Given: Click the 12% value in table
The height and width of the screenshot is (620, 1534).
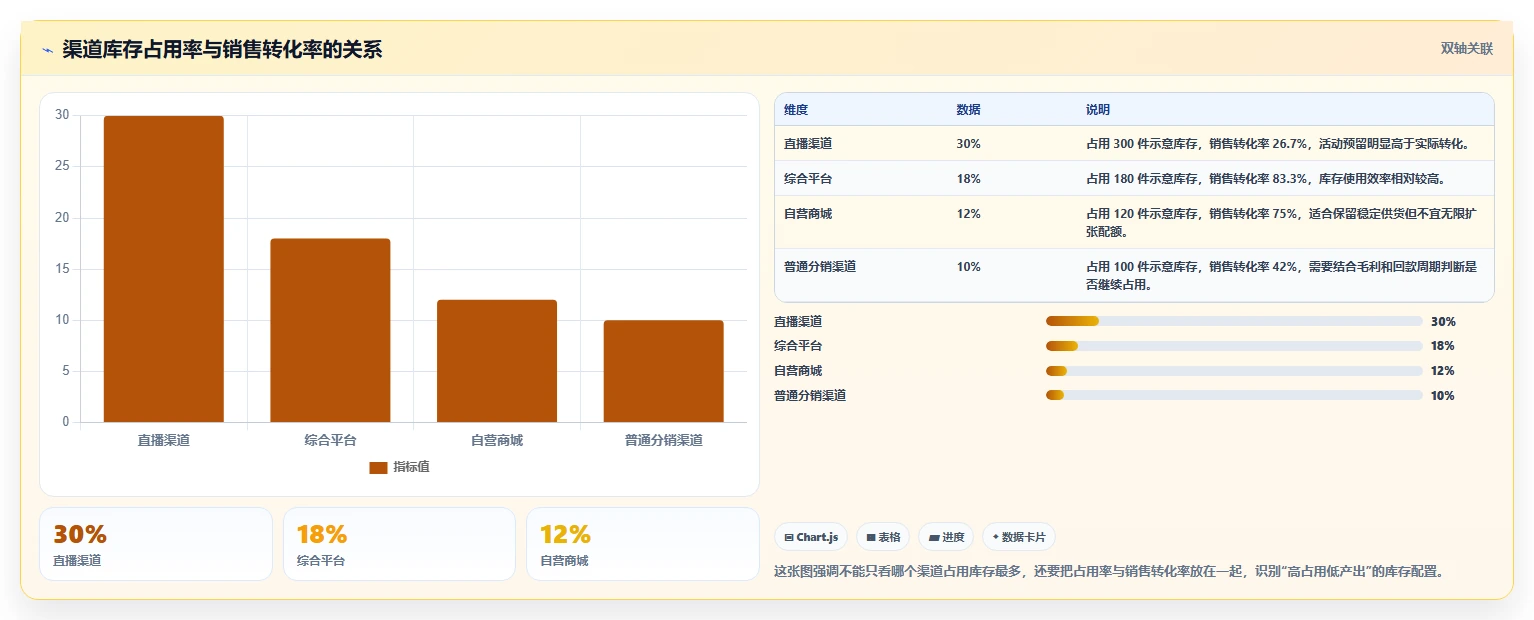Looking at the screenshot, I should (x=968, y=213).
